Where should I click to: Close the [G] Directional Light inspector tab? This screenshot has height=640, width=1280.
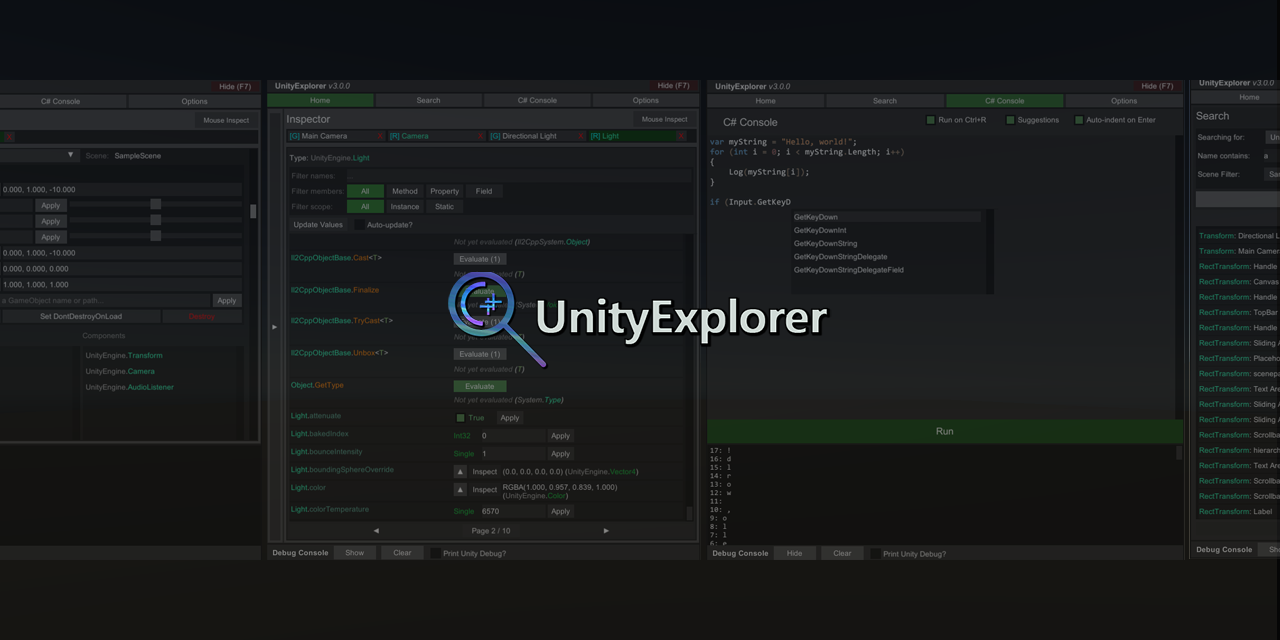click(582, 136)
